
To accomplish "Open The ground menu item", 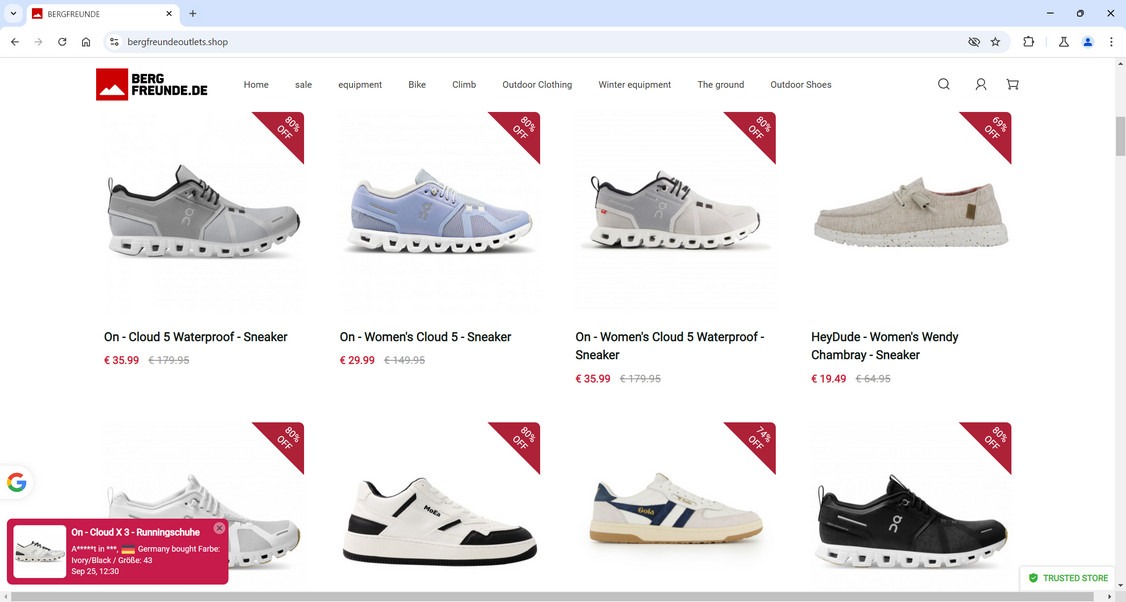I will tap(720, 85).
